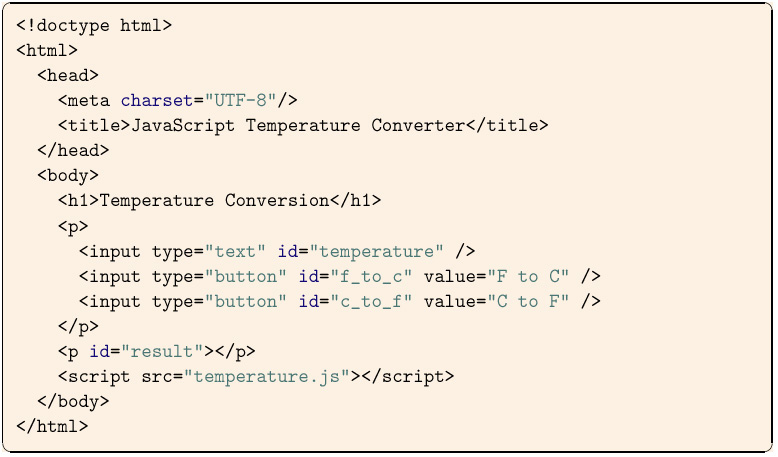This screenshot has height=457, width=778.
Task: Select the charset attribute in meta tag
Action: (x=157, y=101)
